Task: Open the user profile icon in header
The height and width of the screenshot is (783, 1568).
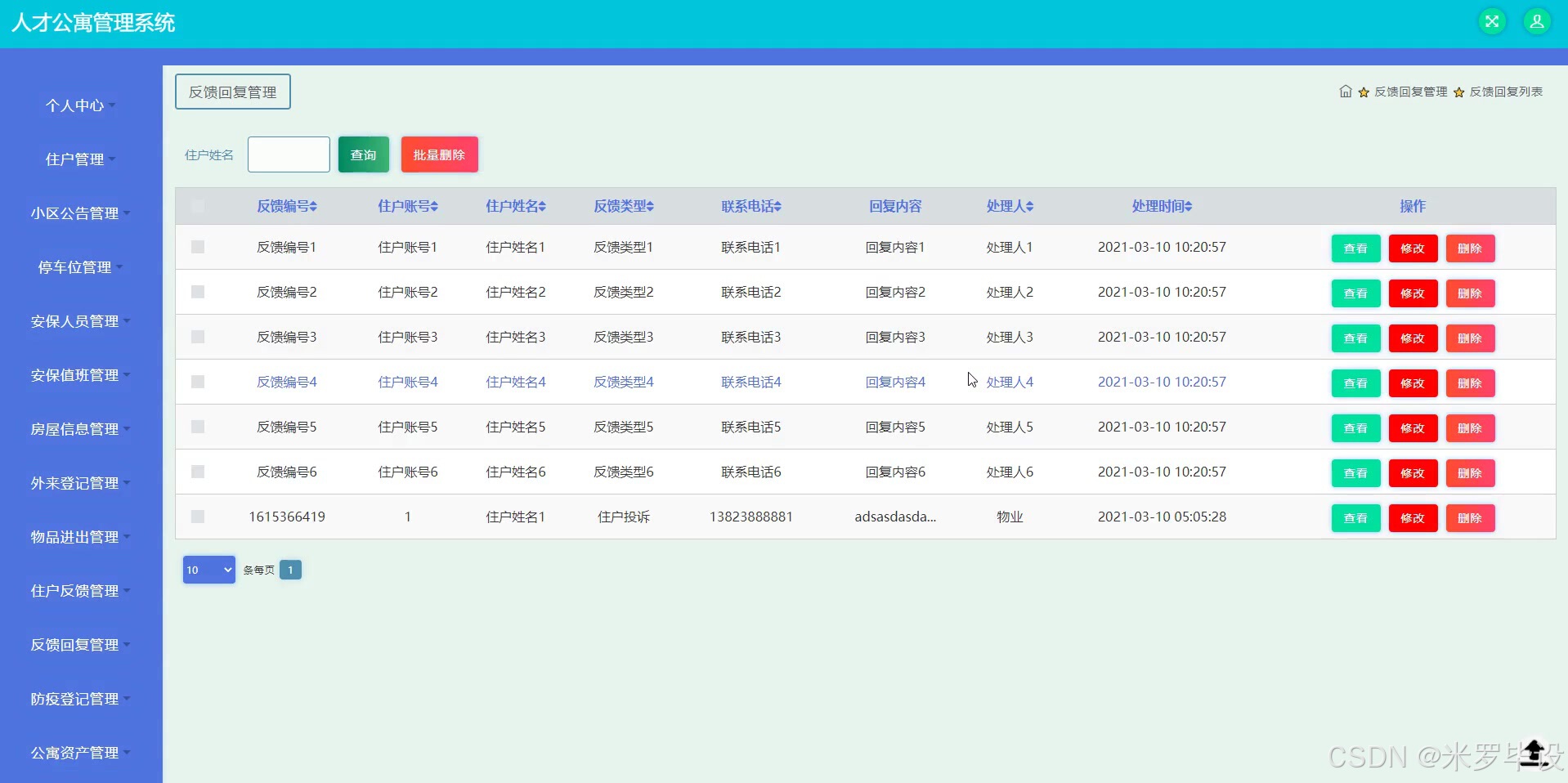Action: tap(1537, 21)
